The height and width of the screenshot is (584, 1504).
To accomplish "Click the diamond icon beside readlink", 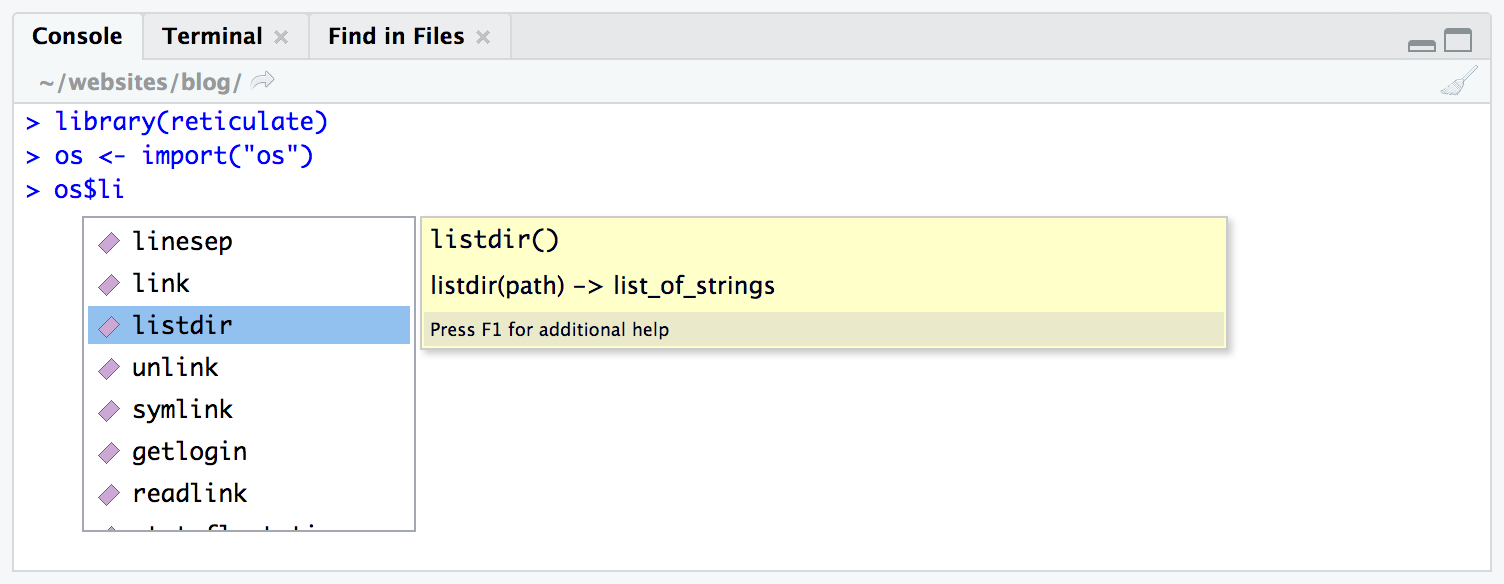I will (x=108, y=493).
